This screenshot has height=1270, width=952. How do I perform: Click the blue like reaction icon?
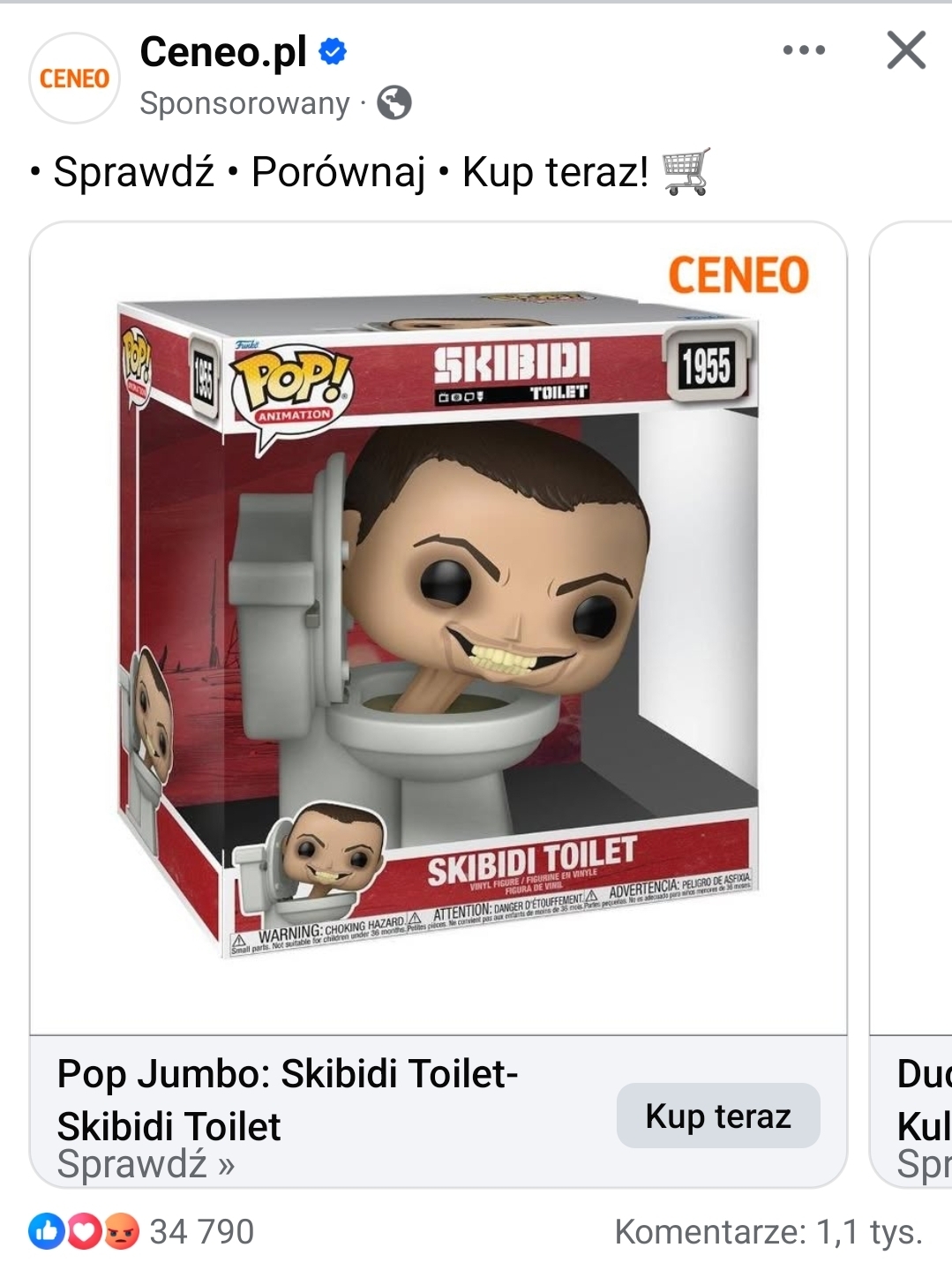click(46, 1231)
